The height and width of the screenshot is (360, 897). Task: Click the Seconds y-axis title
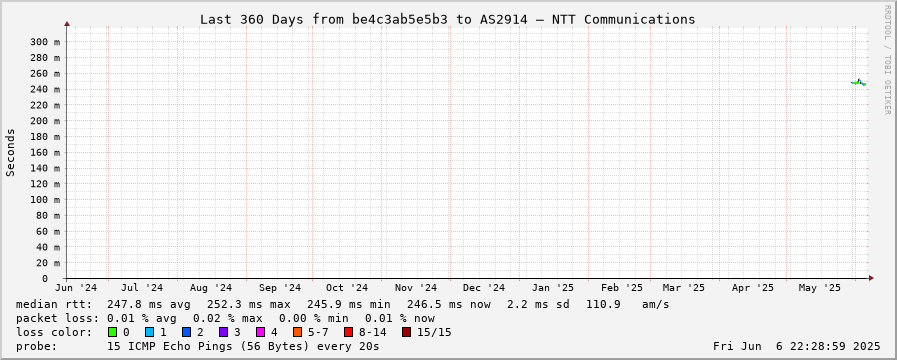(x=10, y=152)
